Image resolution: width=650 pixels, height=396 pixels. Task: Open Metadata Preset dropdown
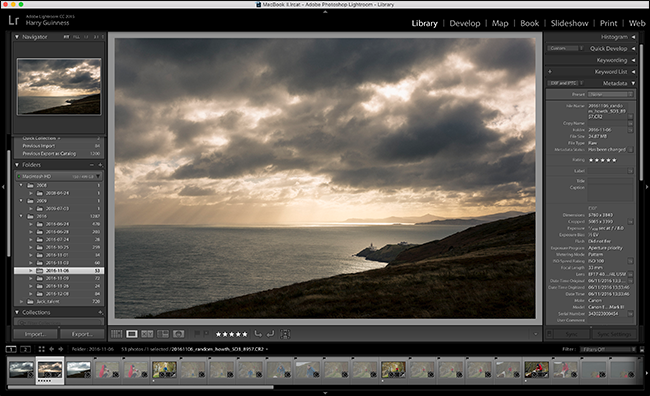[610, 95]
